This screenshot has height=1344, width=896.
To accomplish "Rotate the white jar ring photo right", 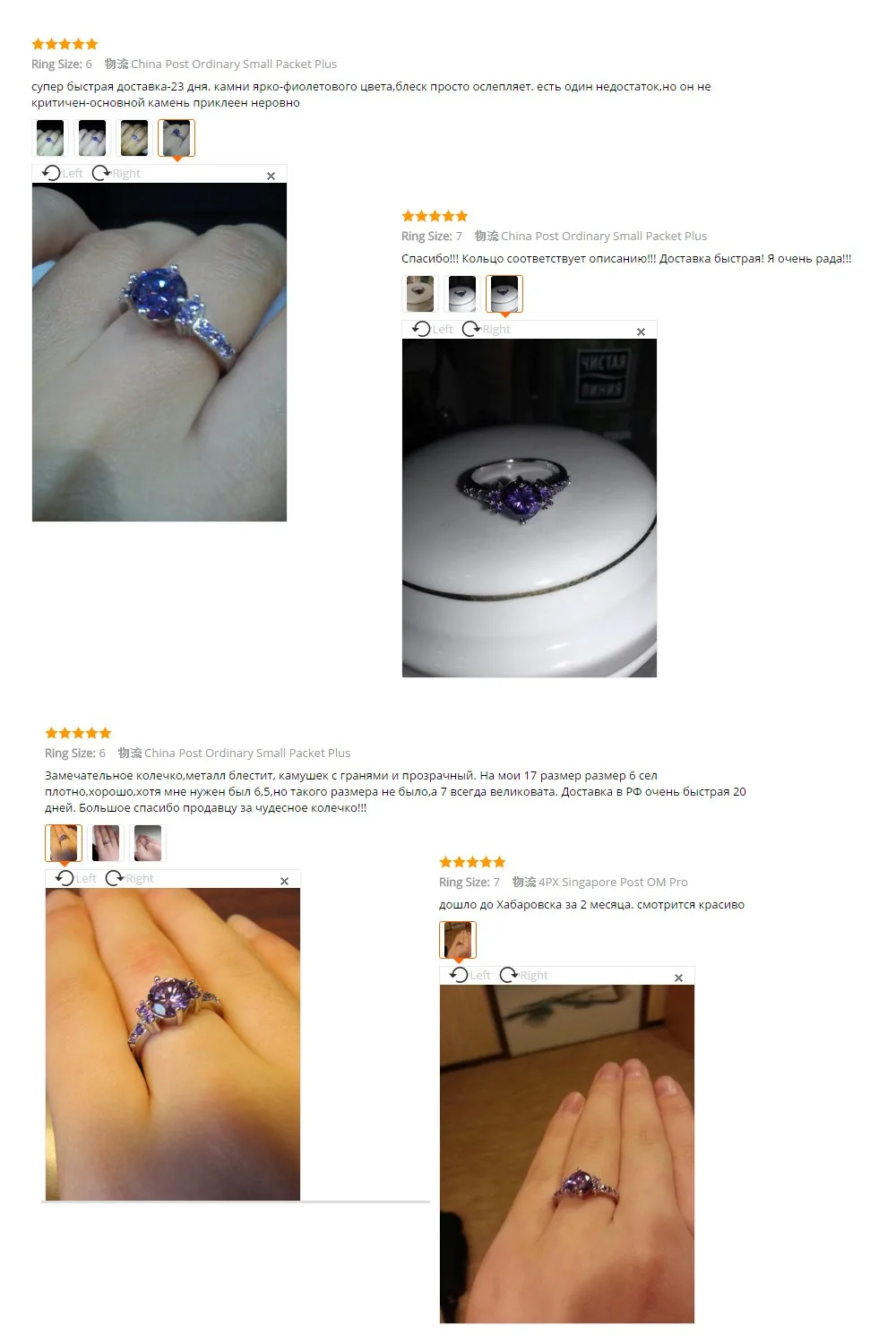I will pos(486,329).
